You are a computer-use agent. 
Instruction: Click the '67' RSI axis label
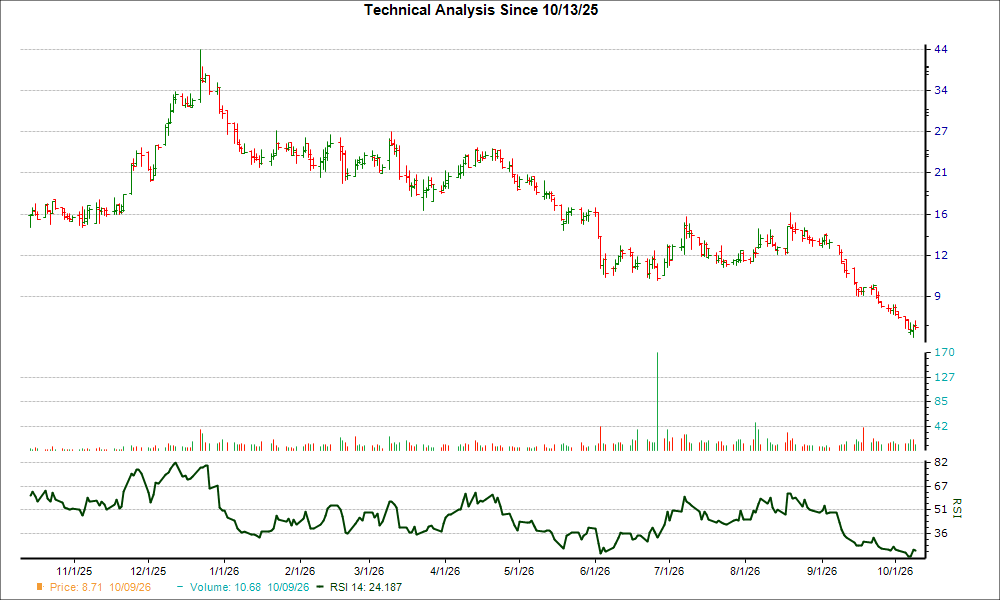point(941,487)
